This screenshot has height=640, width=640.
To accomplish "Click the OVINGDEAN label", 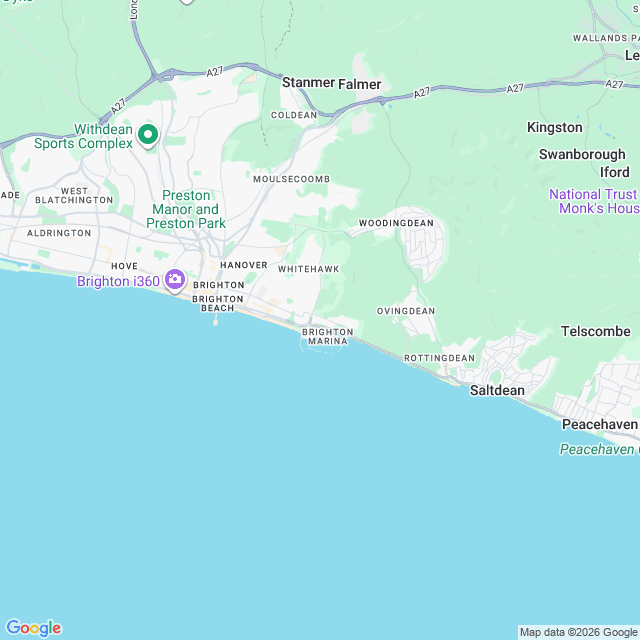I will [x=406, y=311].
